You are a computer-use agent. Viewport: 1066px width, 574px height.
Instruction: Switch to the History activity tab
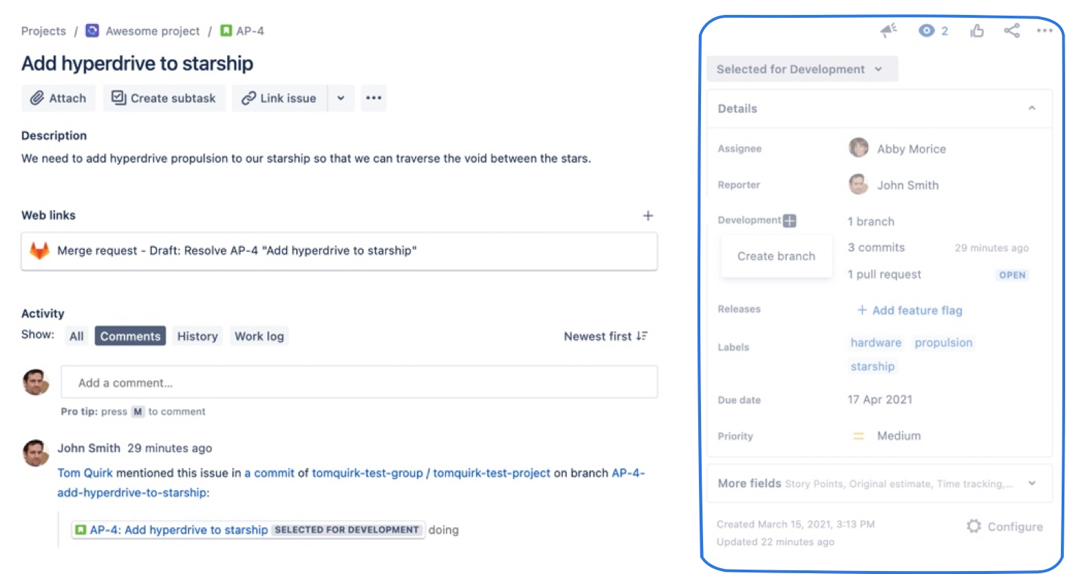(197, 336)
